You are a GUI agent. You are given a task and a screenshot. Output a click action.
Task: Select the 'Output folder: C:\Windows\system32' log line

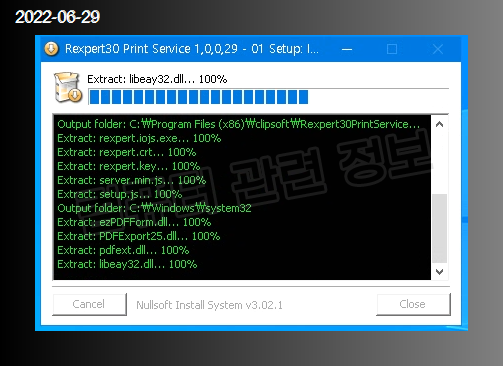click(x=154, y=208)
